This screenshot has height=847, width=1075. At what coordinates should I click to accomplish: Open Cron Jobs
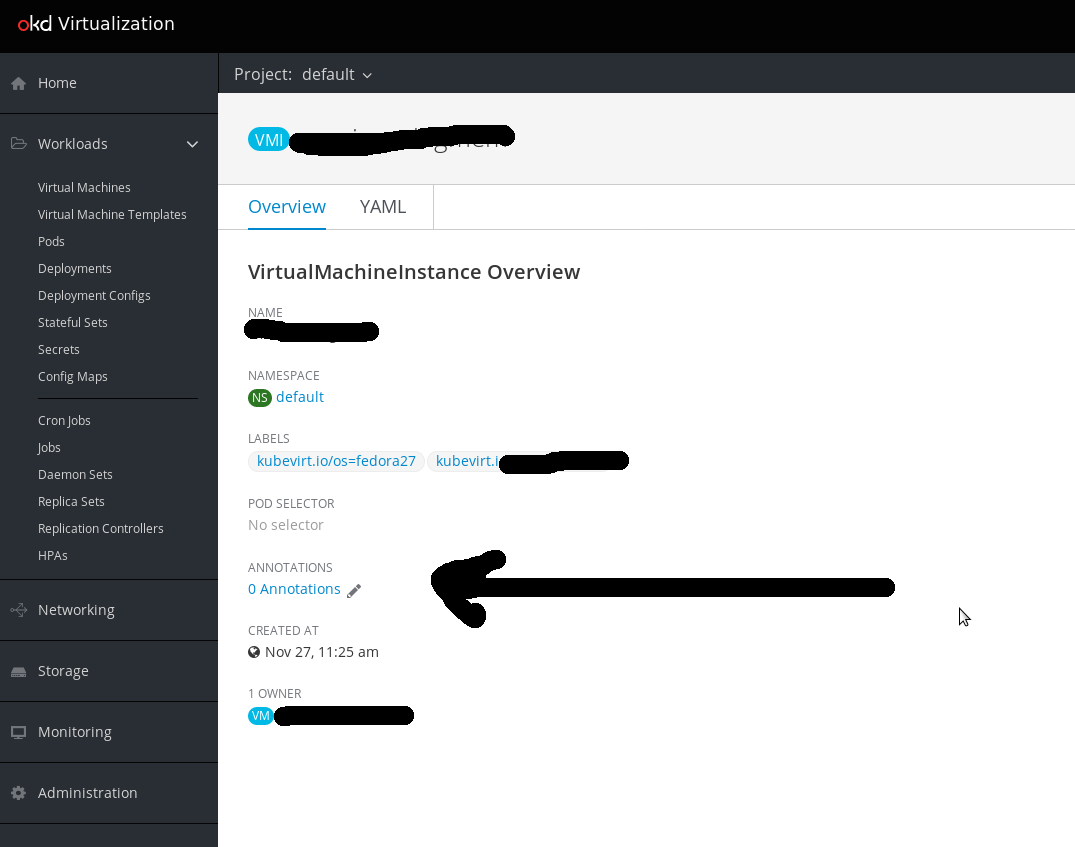click(x=64, y=420)
